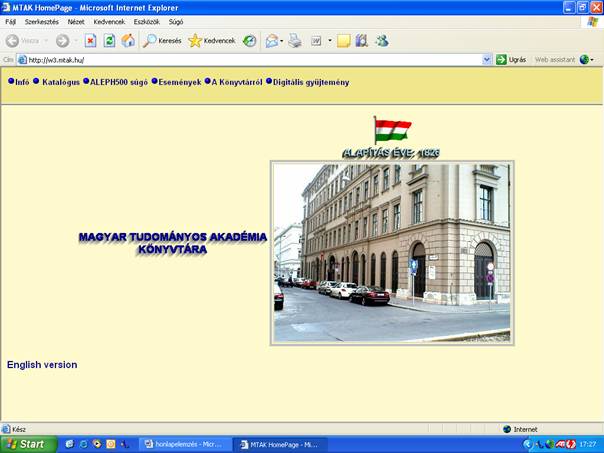Click the Web assistant globe icon

point(584,59)
